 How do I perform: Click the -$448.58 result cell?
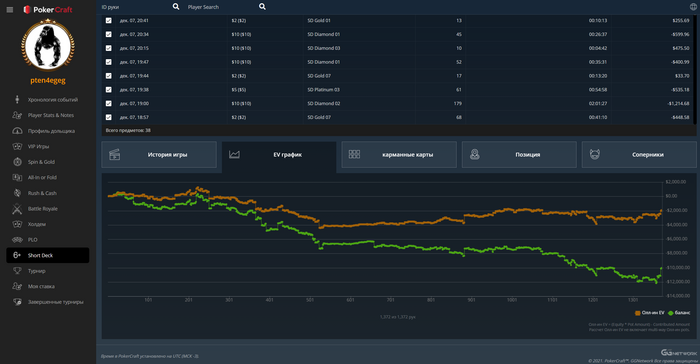[680, 117]
